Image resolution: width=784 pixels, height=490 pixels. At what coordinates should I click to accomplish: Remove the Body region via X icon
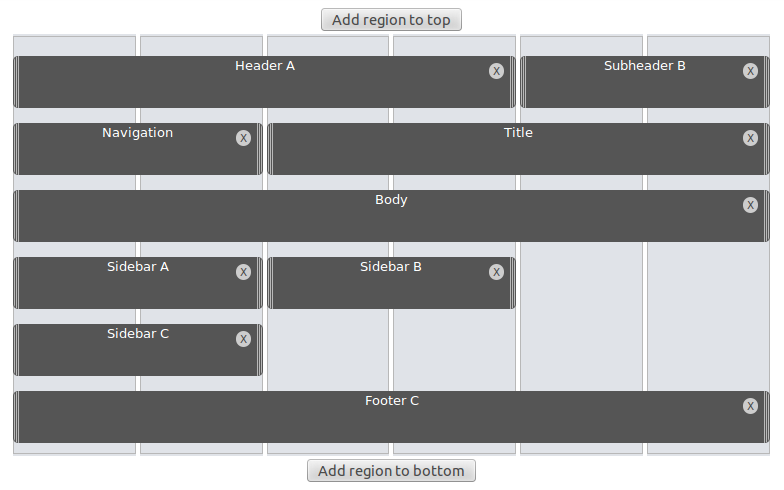(750, 205)
